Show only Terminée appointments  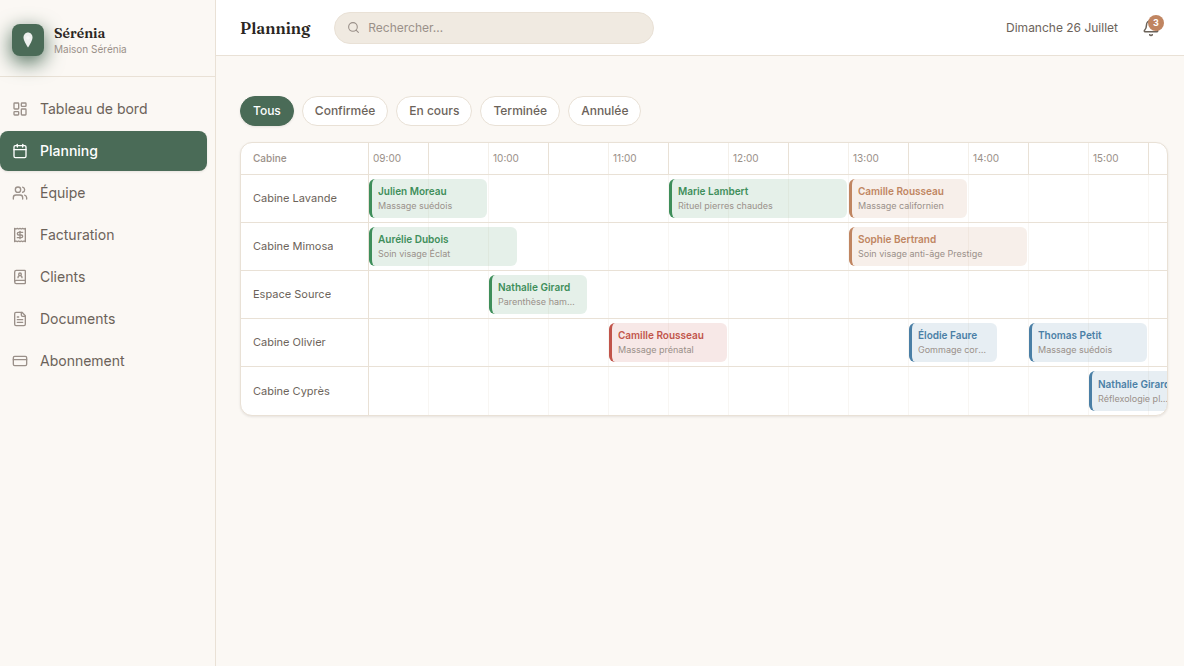point(520,111)
